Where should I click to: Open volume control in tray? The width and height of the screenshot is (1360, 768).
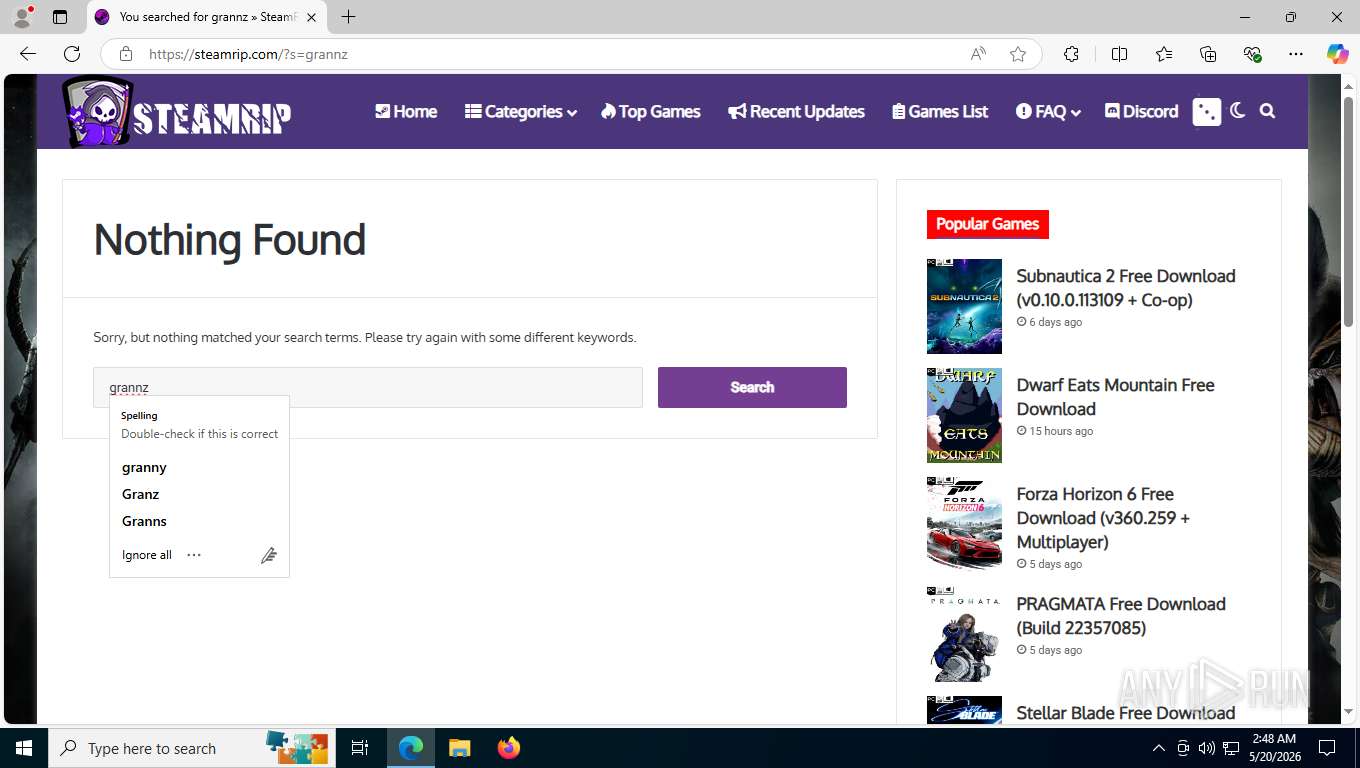1207,748
